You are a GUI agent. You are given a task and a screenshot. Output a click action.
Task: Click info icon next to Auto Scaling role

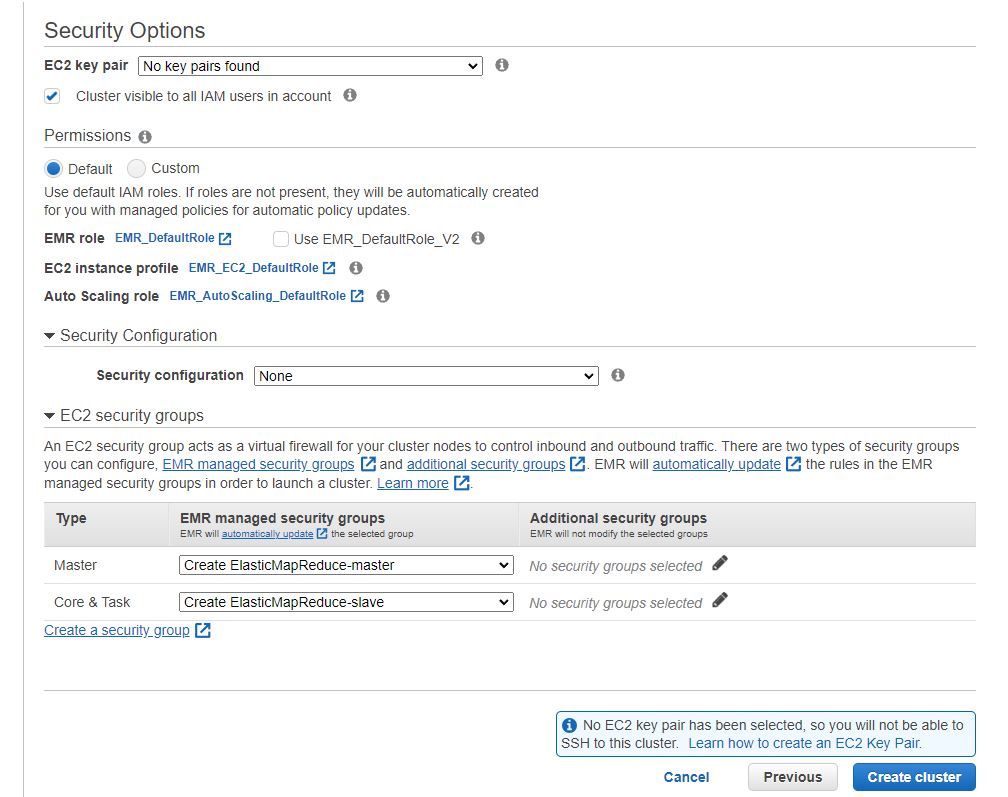click(382, 296)
